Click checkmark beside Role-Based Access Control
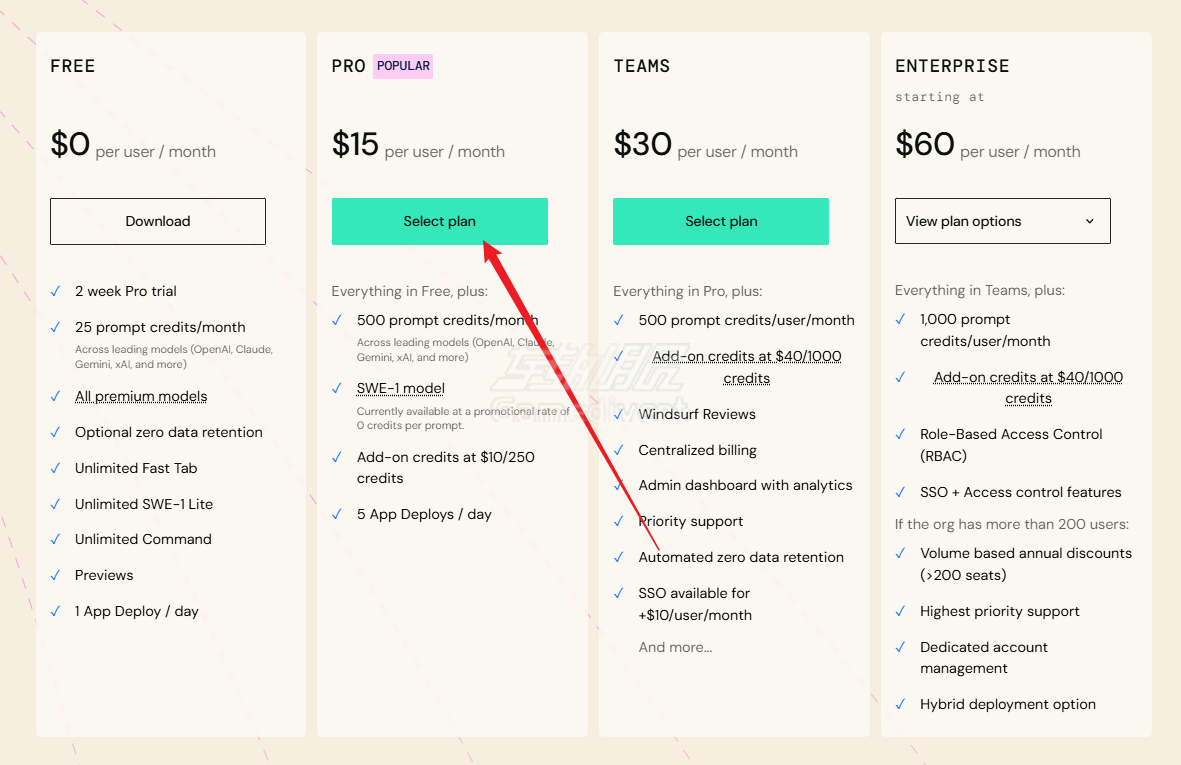1181x765 pixels. click(900, 434)
